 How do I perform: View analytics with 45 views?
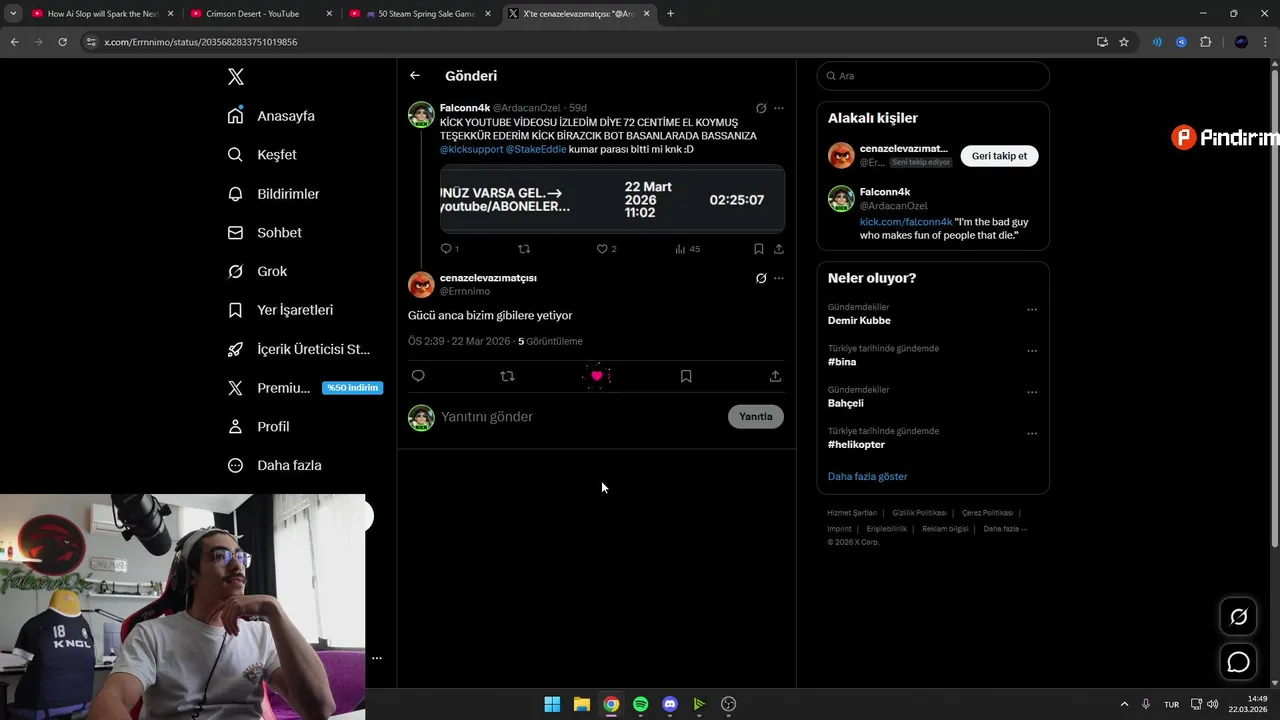point(688,249)
